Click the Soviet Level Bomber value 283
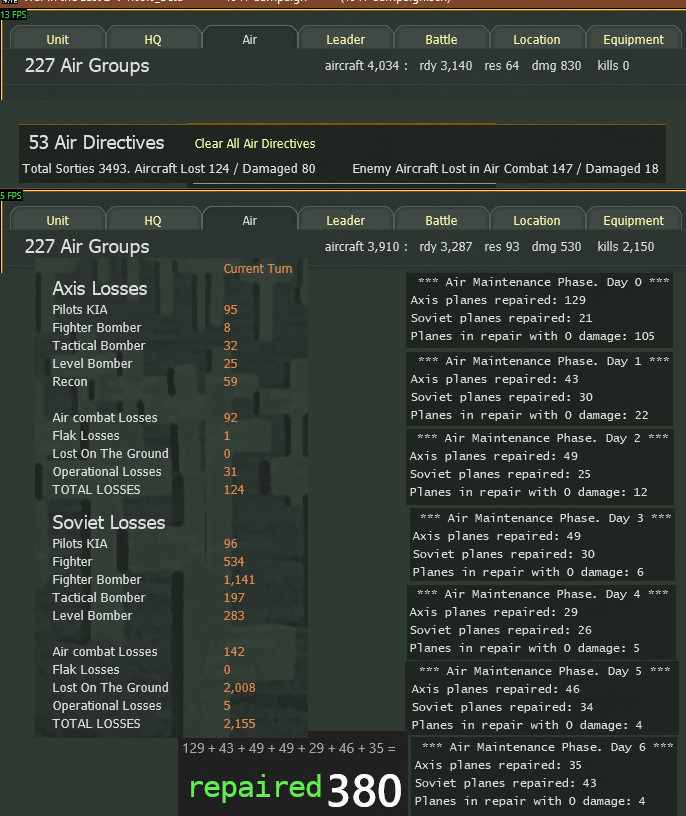686x816 pixels. [x=234, y=616]
